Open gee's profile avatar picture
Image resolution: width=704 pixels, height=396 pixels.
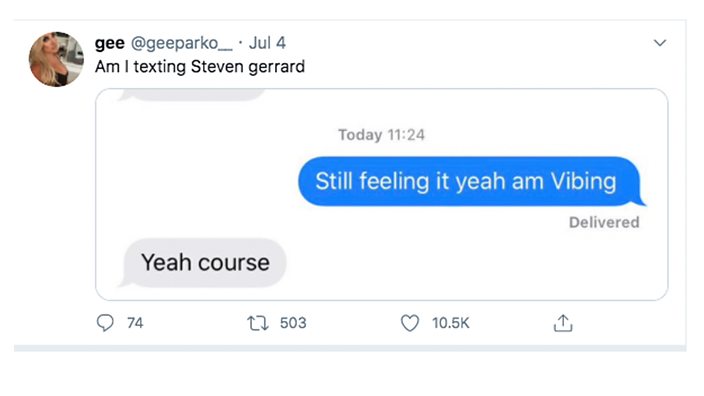[x=56, y=59]
